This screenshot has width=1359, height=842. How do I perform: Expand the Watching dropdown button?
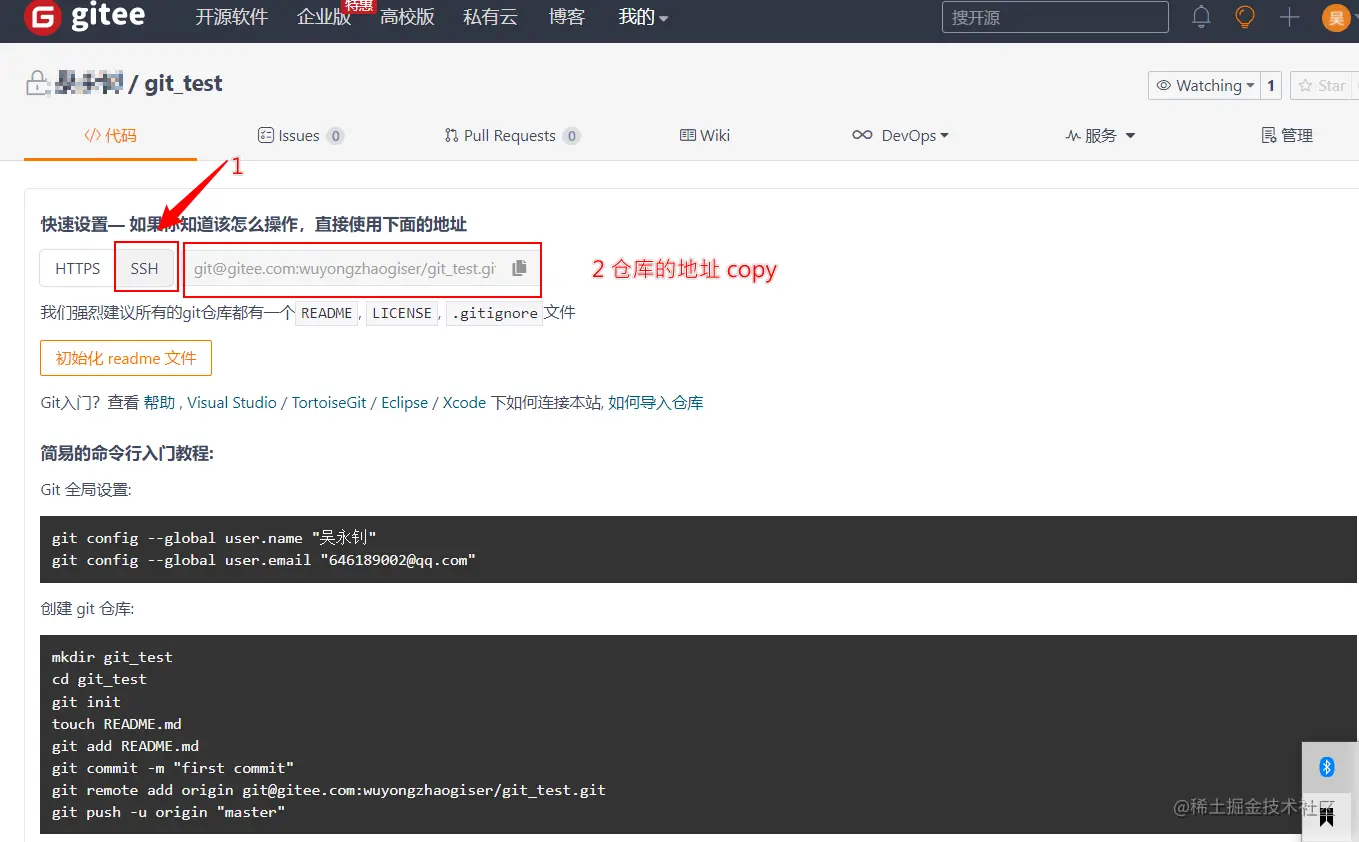[1203, 86]
